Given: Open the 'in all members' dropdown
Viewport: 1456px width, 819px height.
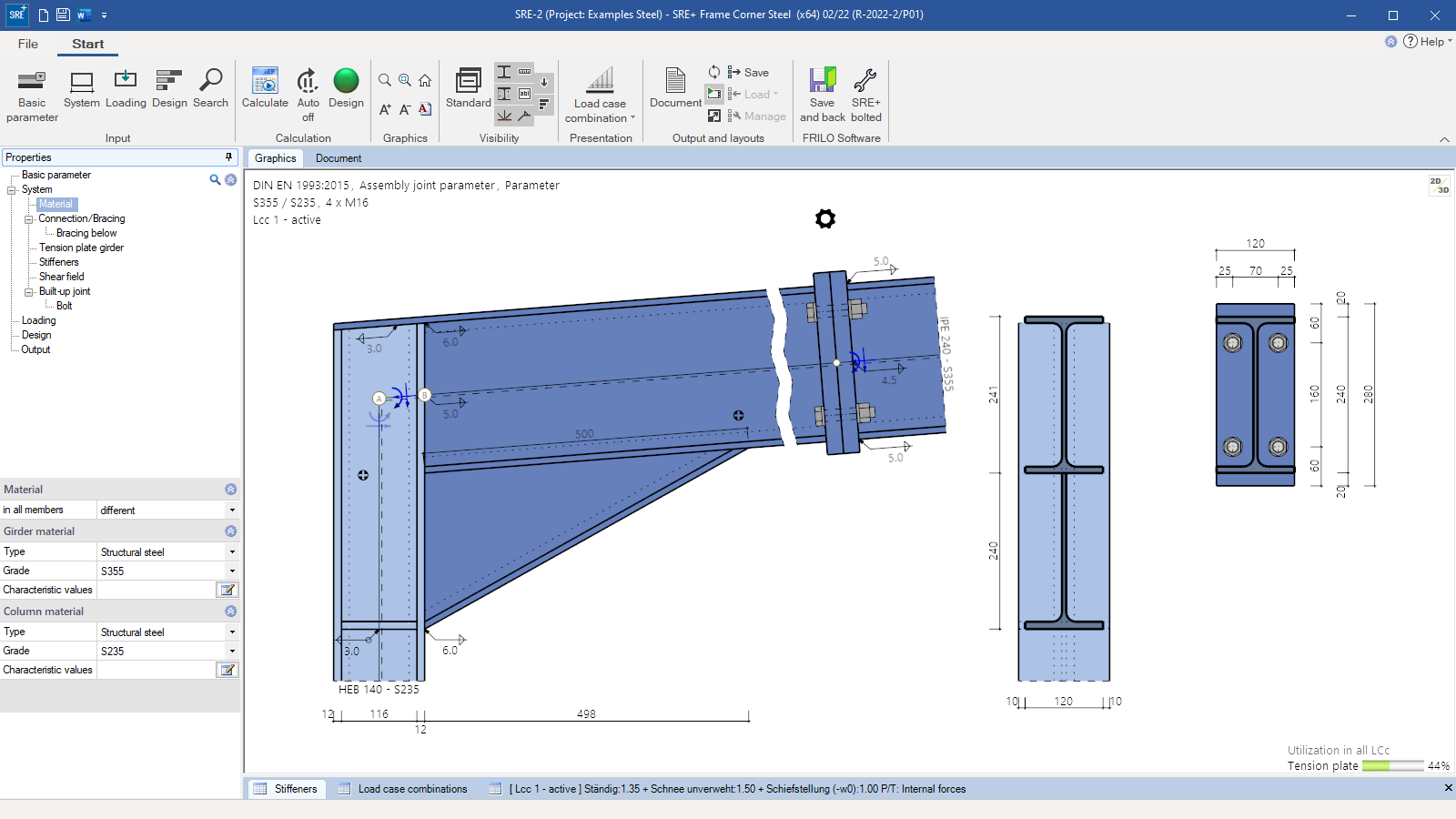Looking at the screenshot, I should point(232,511).
